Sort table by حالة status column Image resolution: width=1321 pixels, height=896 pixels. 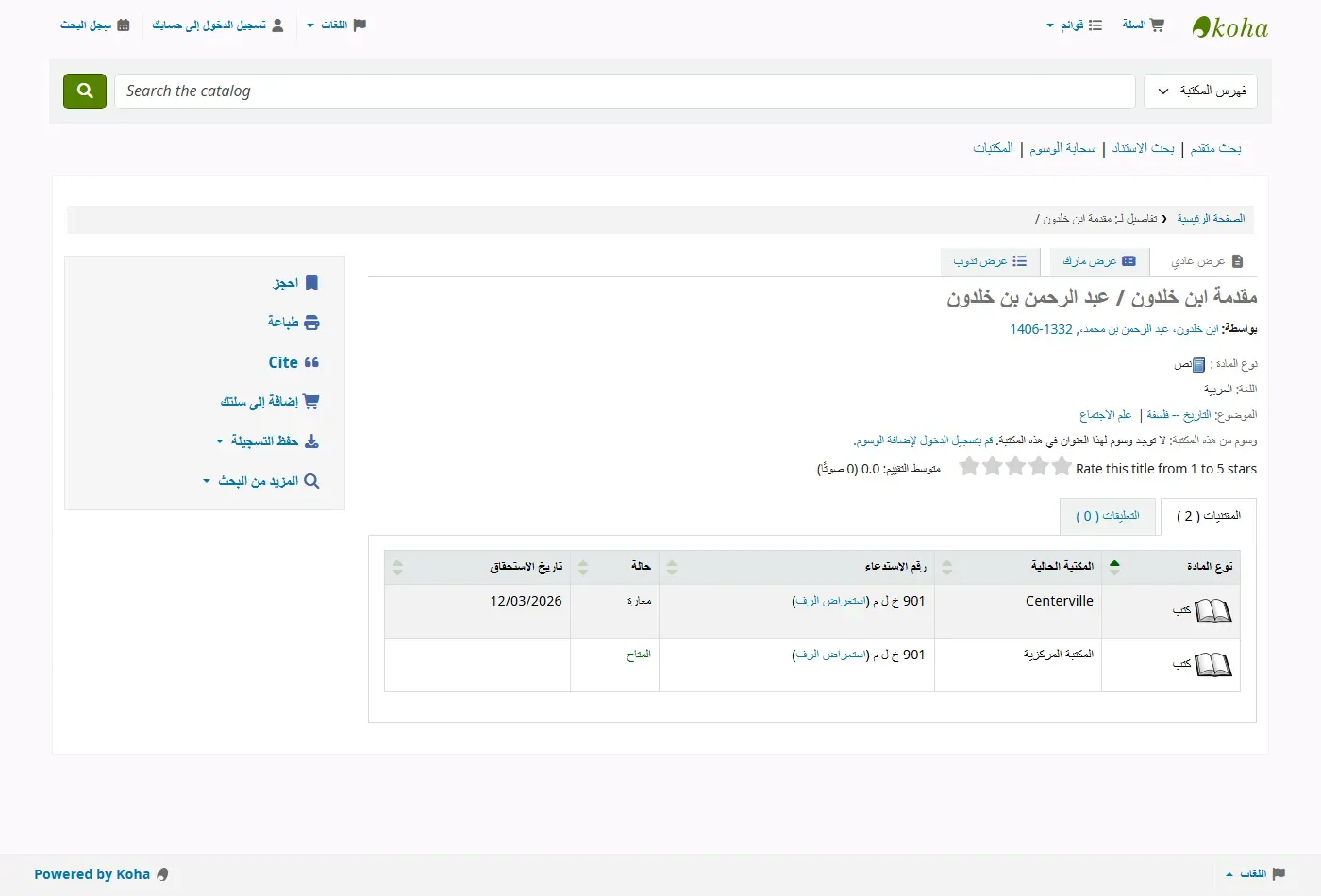click(x=615, y=567)
